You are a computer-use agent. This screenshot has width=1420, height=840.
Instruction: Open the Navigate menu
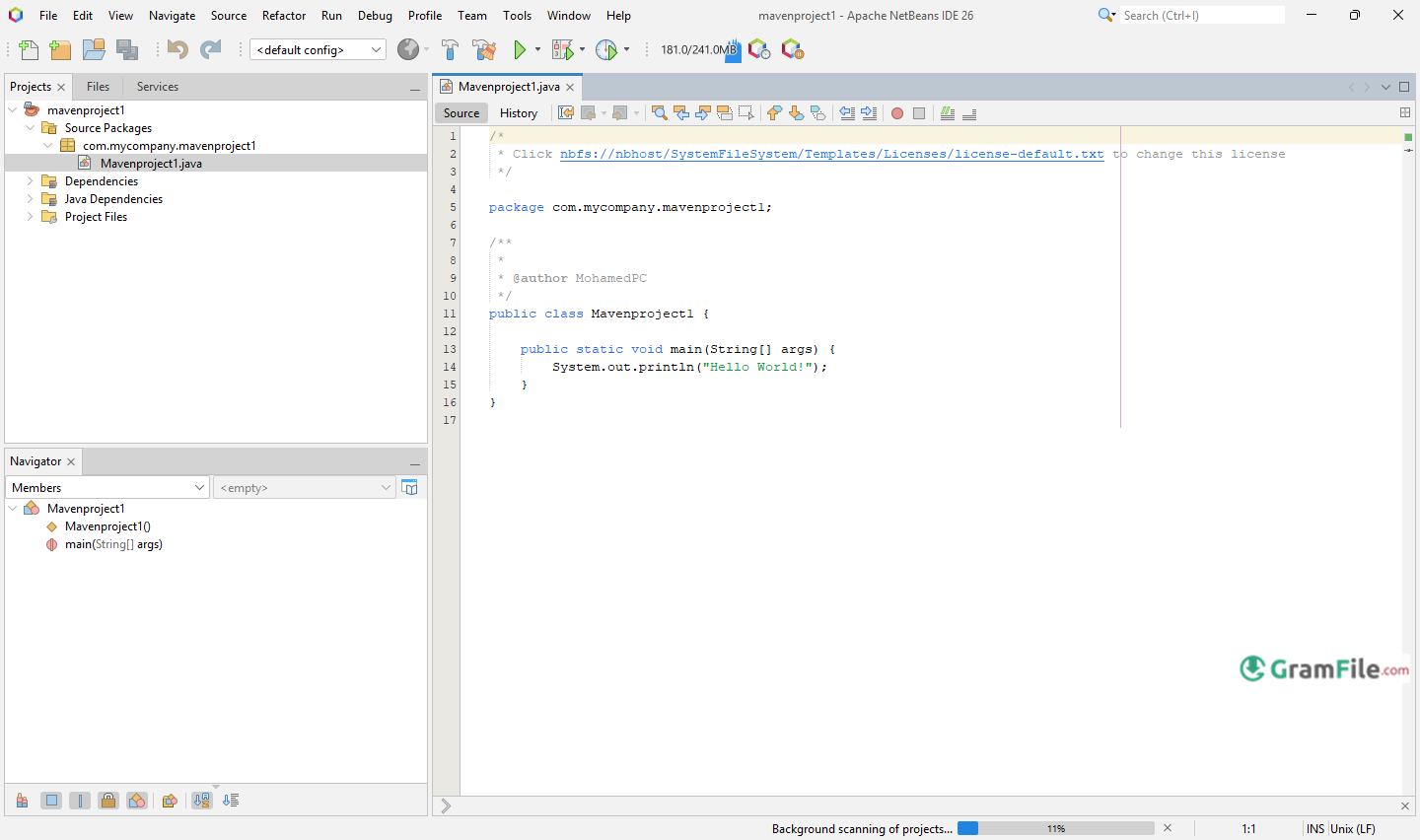coord(172,15)
